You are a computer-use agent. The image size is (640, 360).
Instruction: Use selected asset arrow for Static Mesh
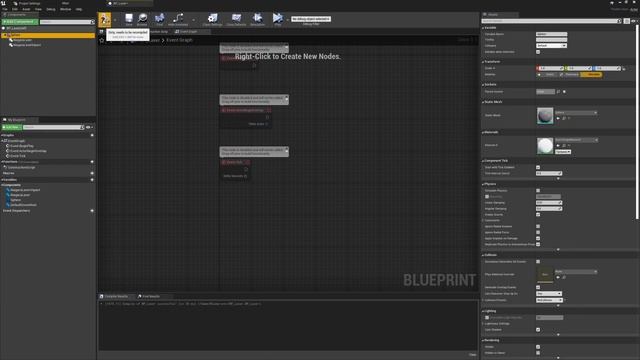point(558,118)
